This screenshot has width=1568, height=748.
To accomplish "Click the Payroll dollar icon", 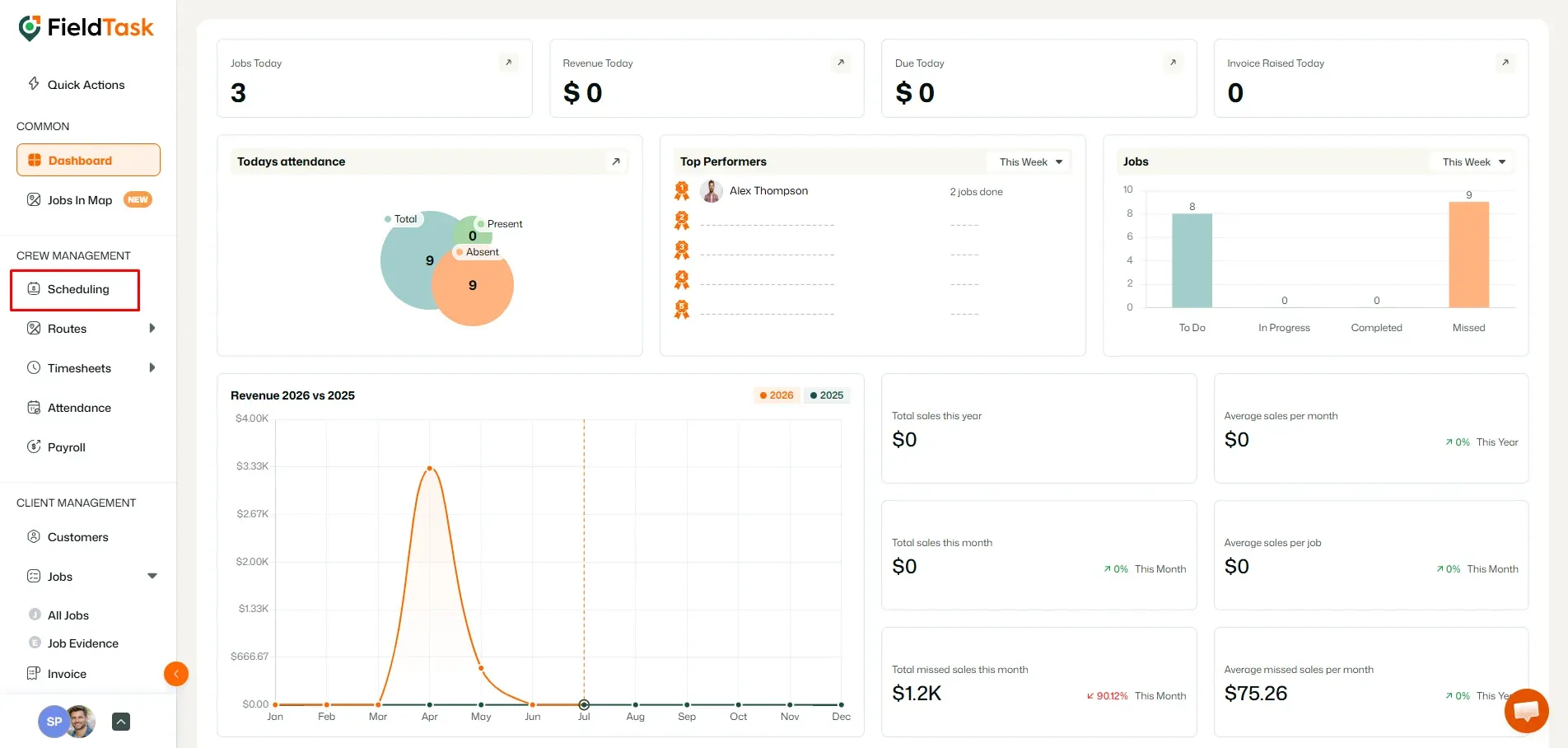I will point(34,446).
